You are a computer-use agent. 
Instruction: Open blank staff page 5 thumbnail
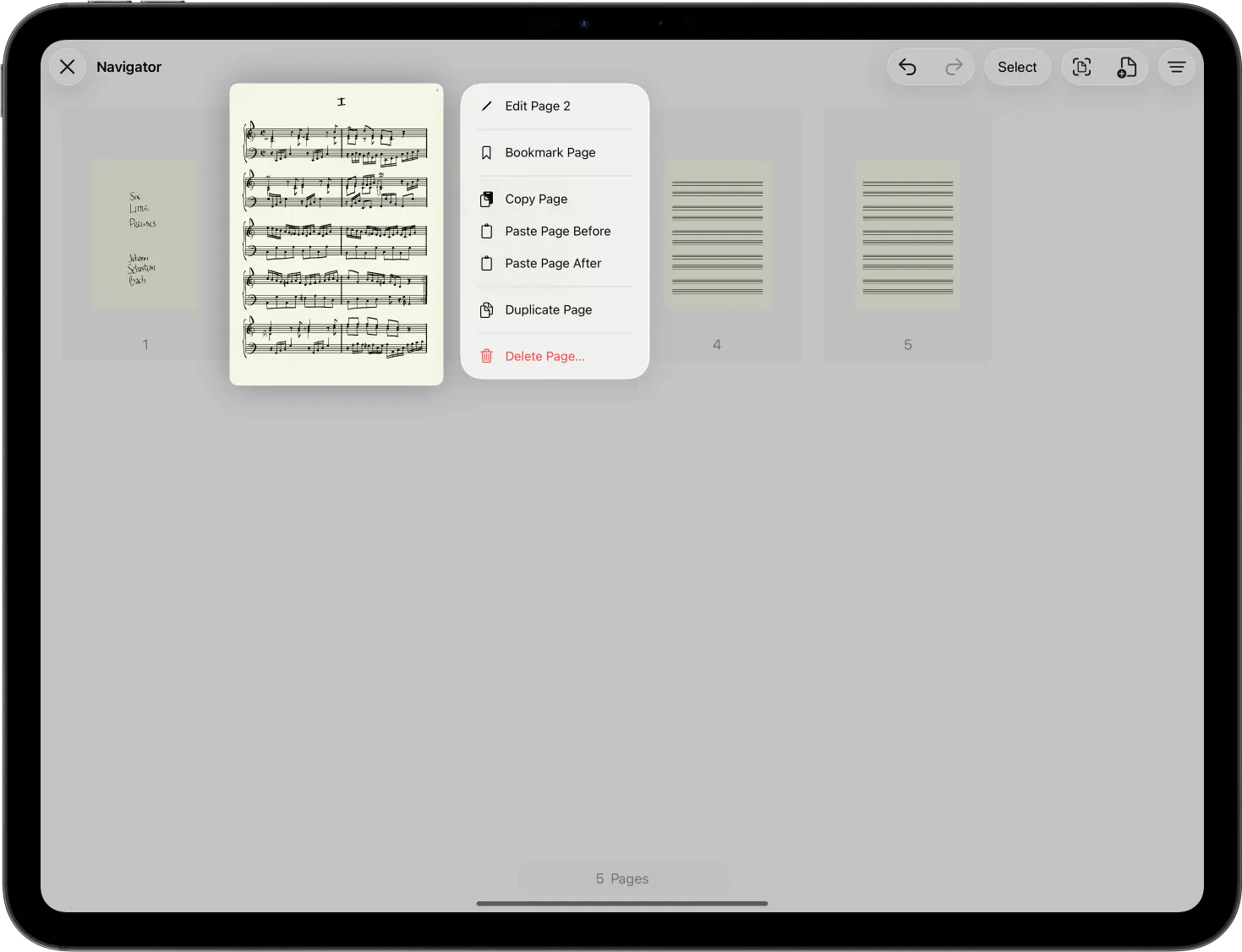(x=908, y=235)
